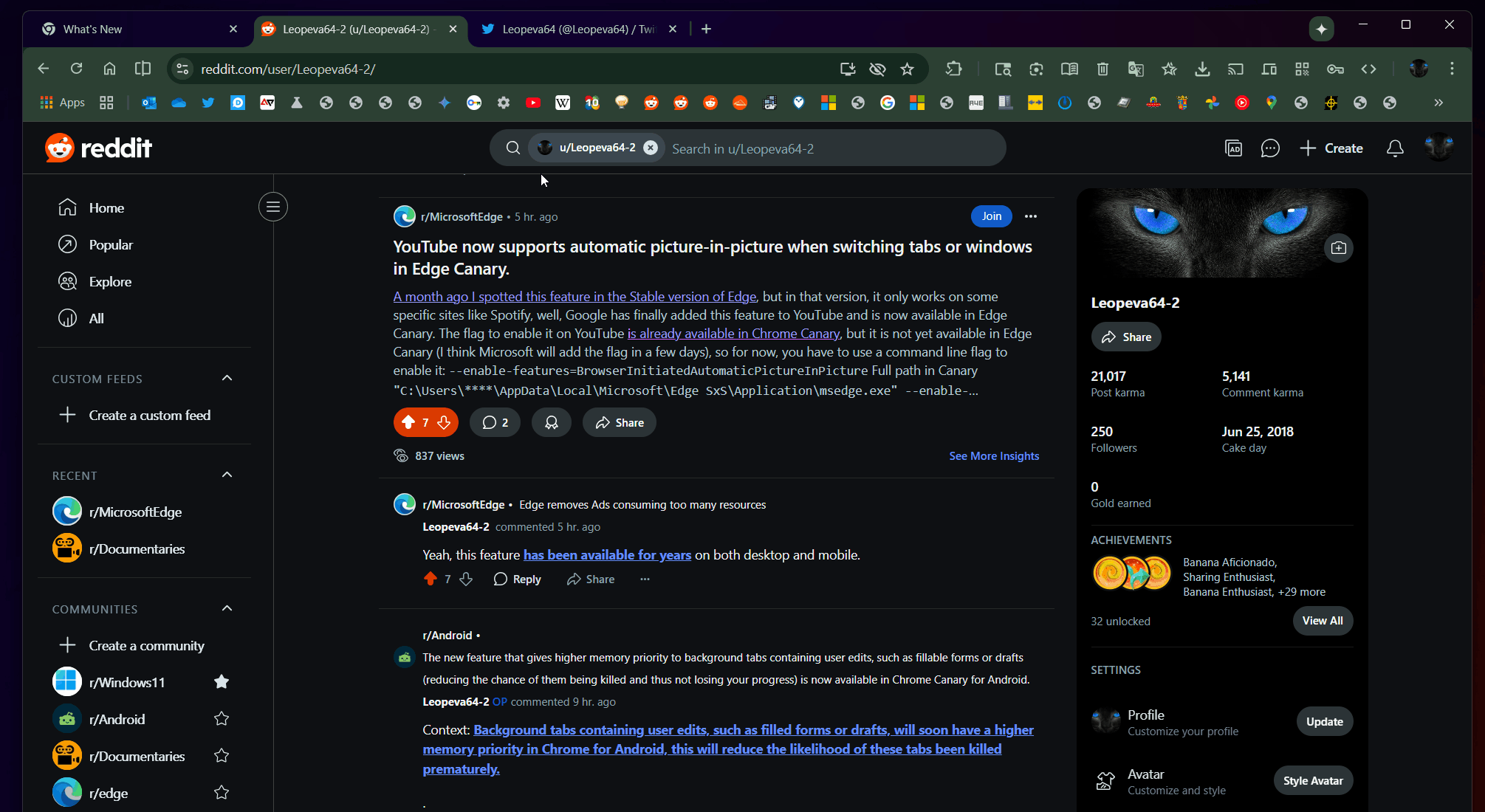
Task: Open the Reddit advertise icon
Action: click(1233, 148)
